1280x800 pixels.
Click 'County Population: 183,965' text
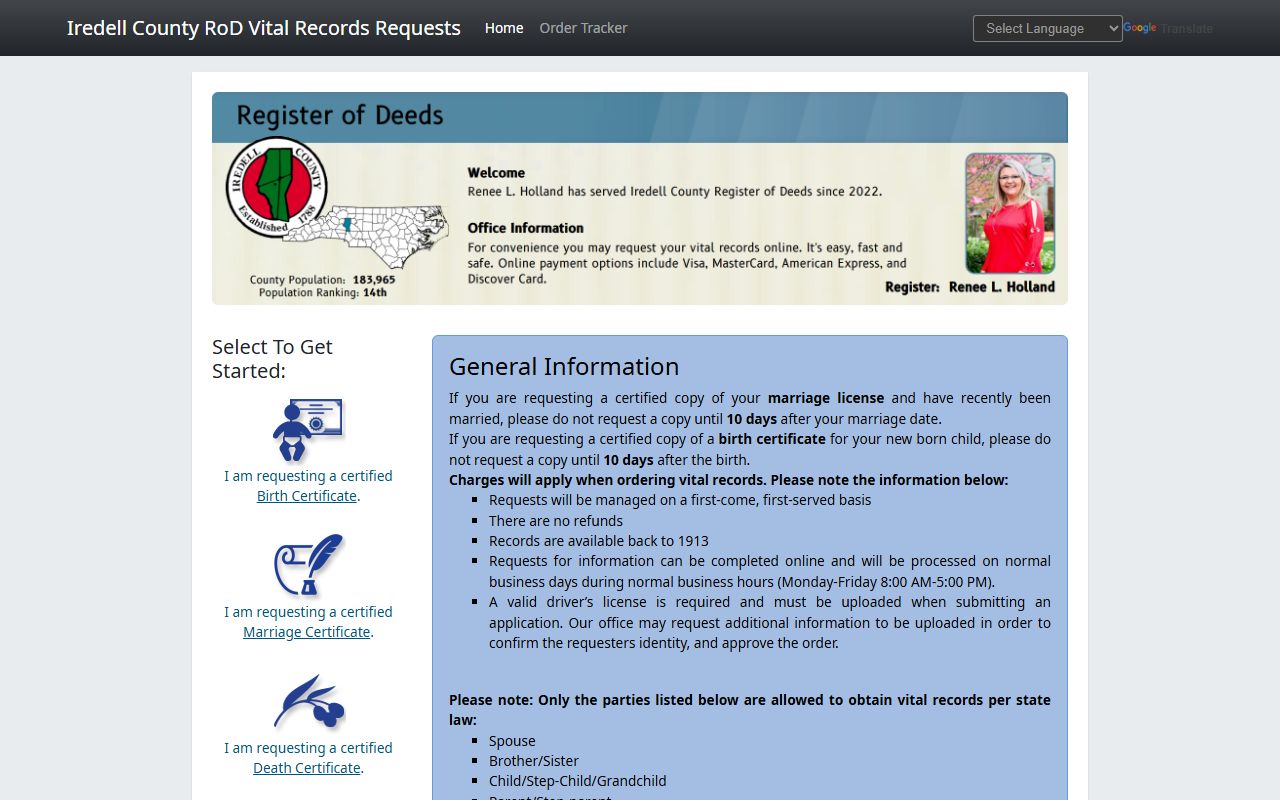coord(322,280)
